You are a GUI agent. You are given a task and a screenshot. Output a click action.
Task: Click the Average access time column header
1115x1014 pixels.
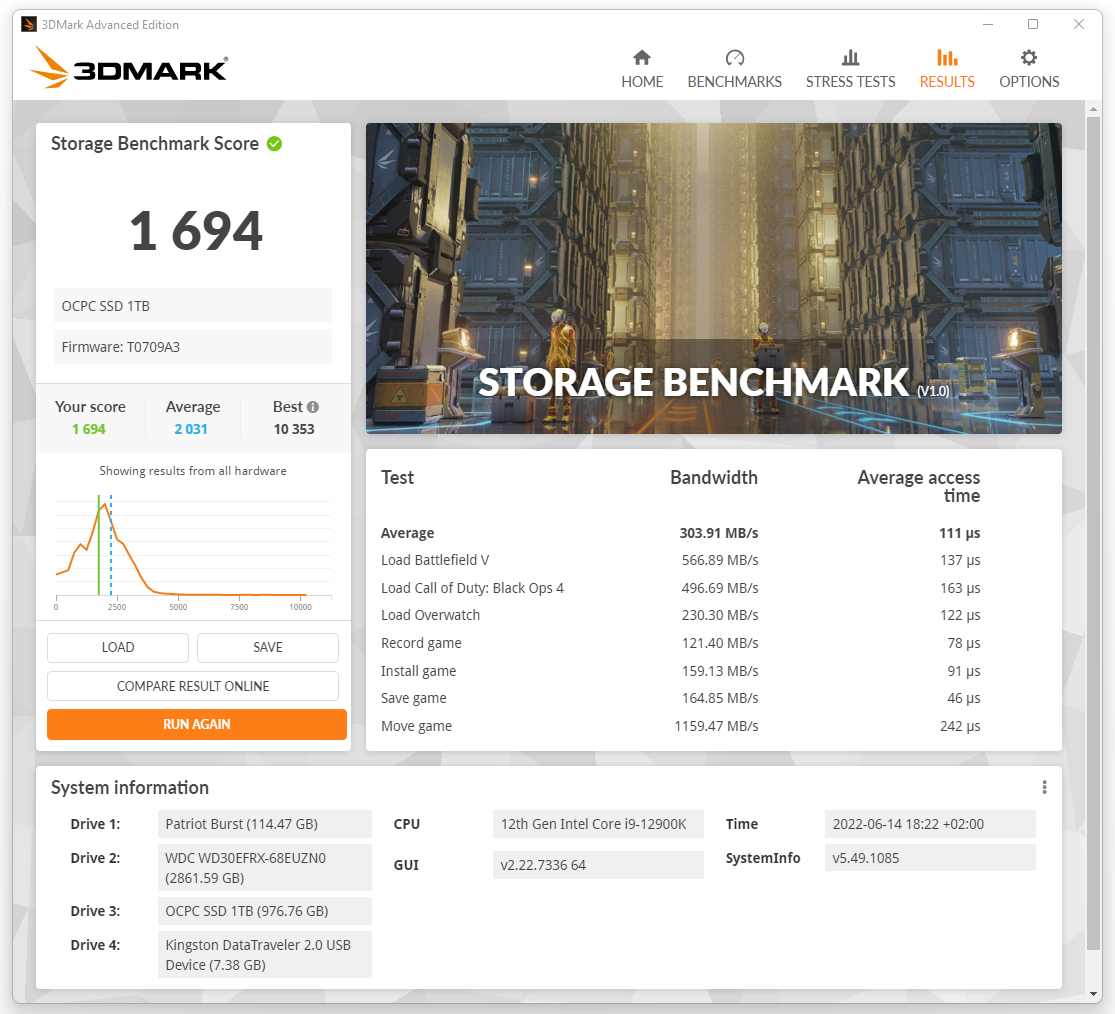click(x=919, y=486)
